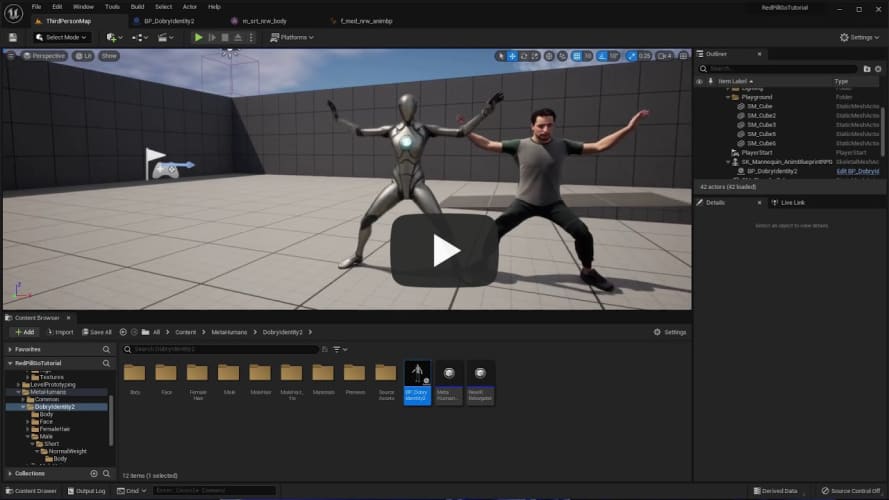Screen dimensions: 889x500
Task: Click the Edit BP_DobryIdentity2 link in Outliner
Action: pos(857,171)
